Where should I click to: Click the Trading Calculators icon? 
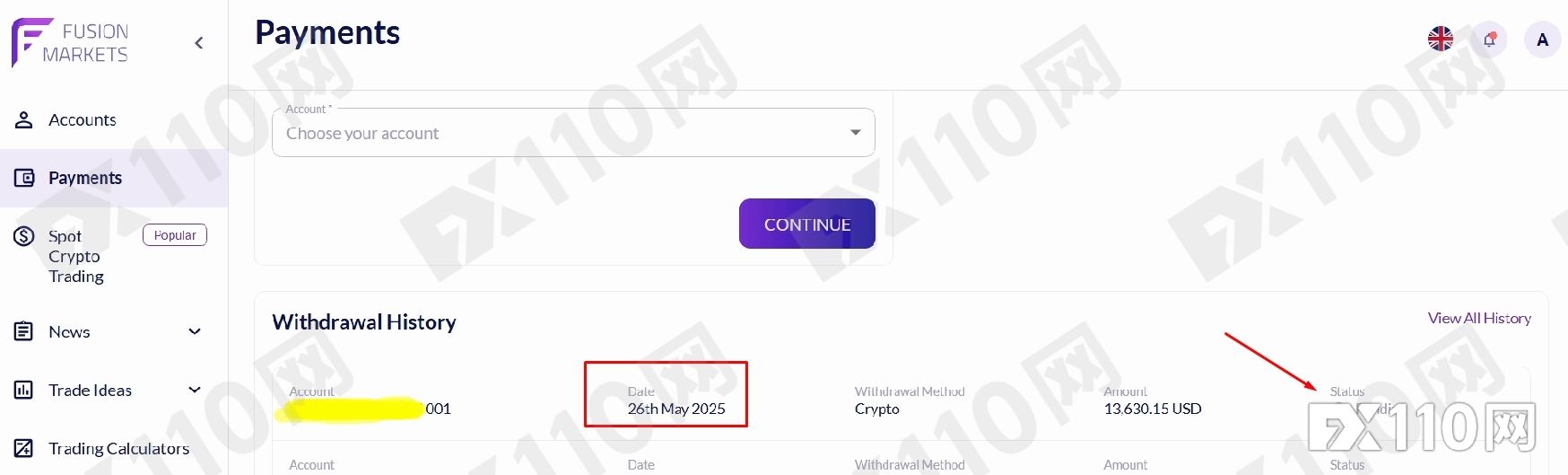[x=24, y=448]
